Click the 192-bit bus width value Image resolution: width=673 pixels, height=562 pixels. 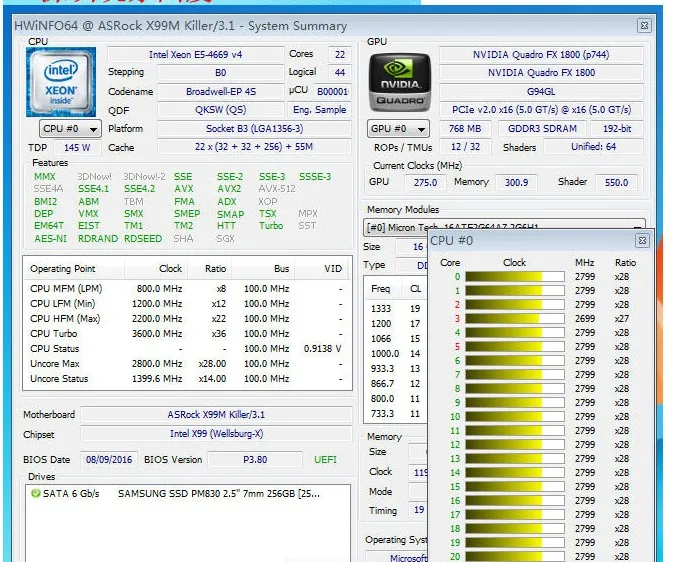[617, 128]
